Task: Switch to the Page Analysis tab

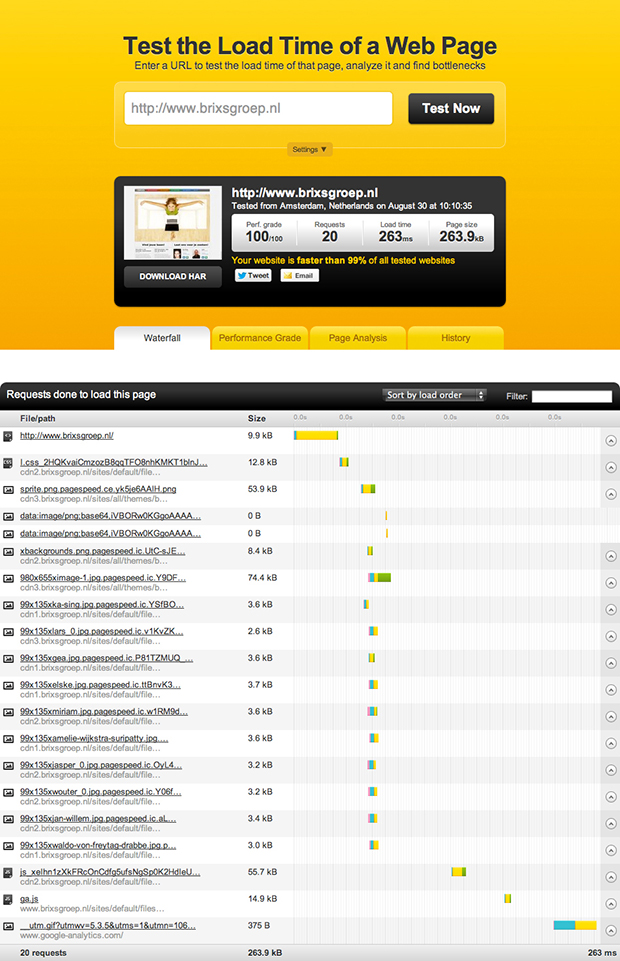Action: pyautogui.click(x=358, y=338)
